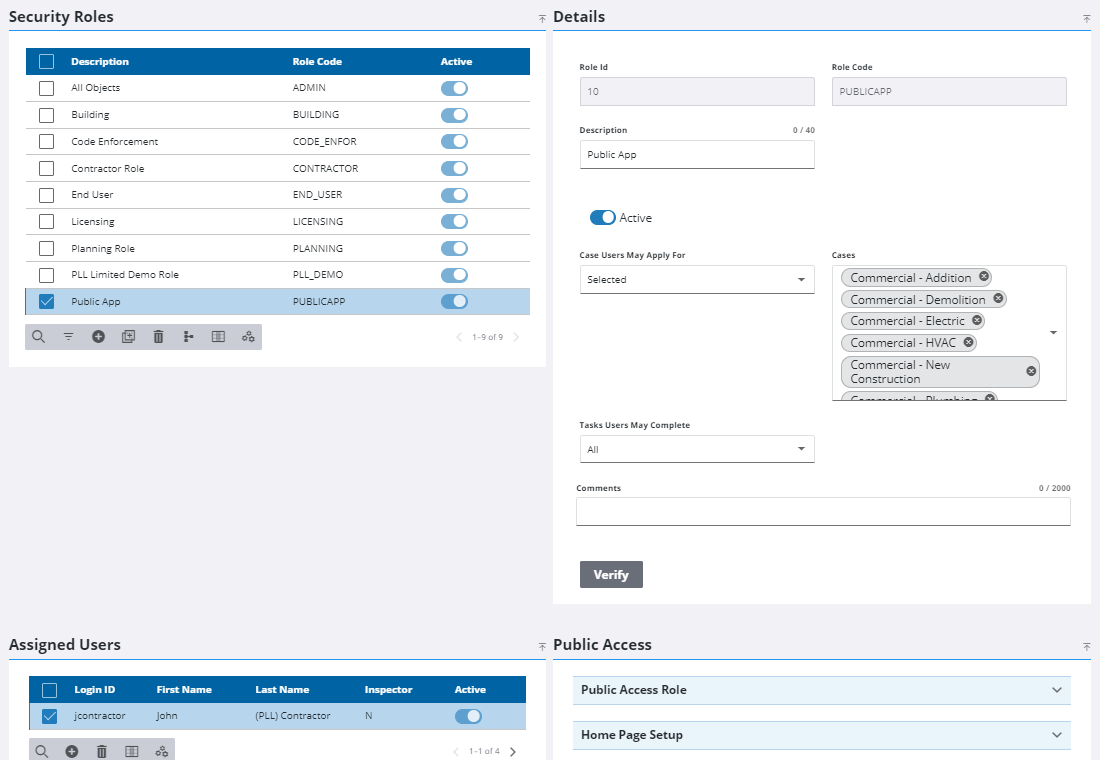Expand the Public Access Role section
Image resolution: width=1100 pixels, height=760 pixels.
821,690
